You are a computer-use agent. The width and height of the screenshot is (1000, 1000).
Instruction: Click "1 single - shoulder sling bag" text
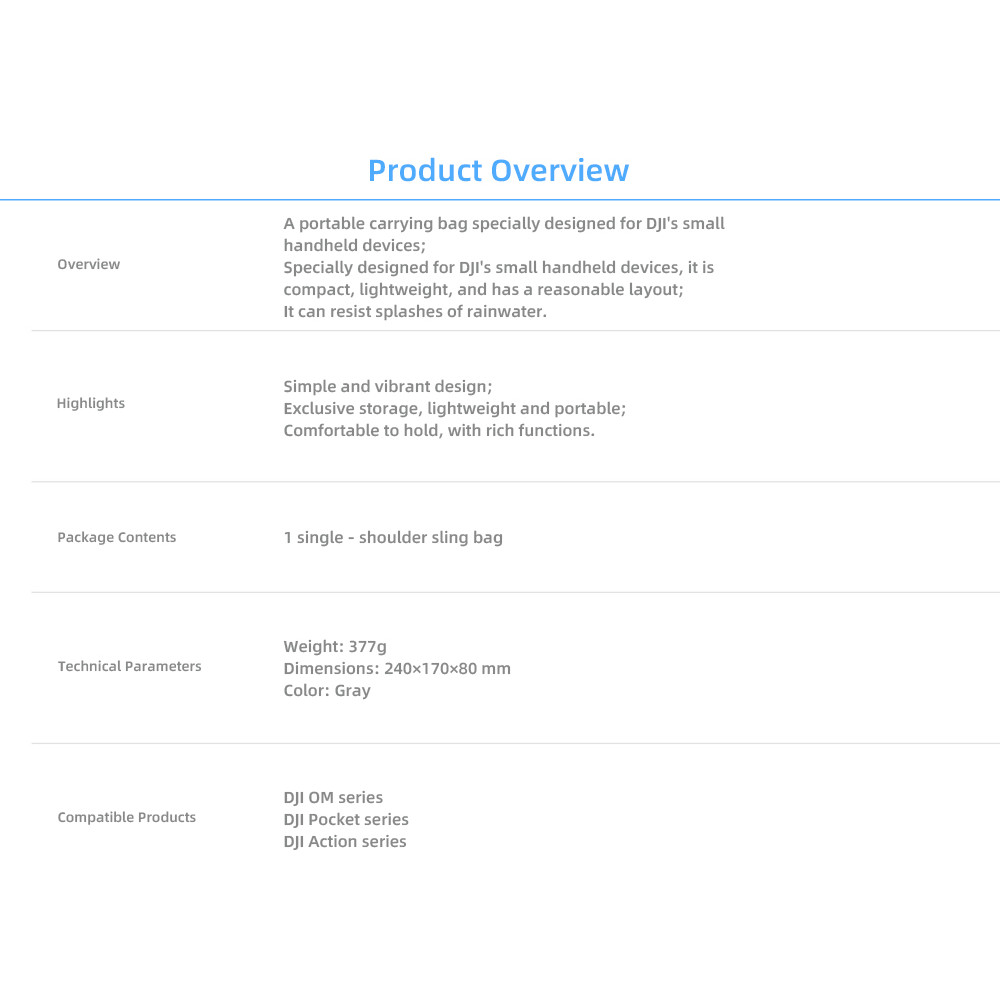(393, 538)
